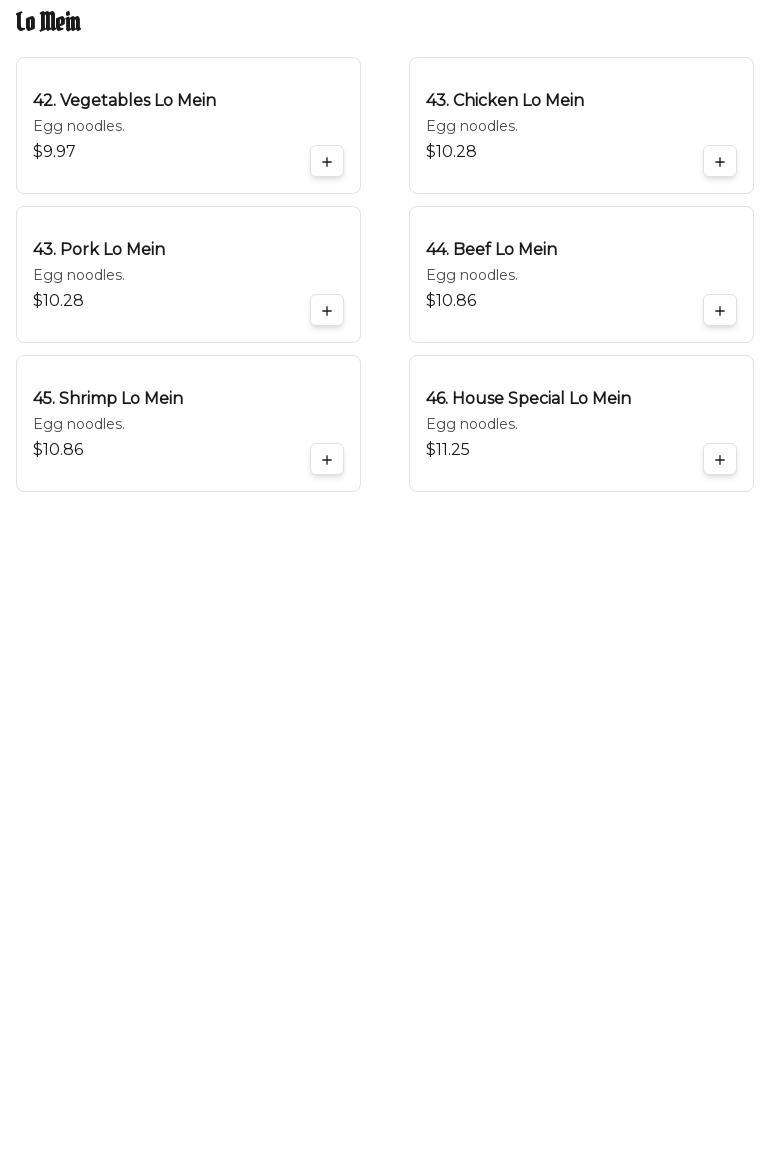
Task: Click the 43. Pork Lo Mein name
Action: [x=99, y=250]
